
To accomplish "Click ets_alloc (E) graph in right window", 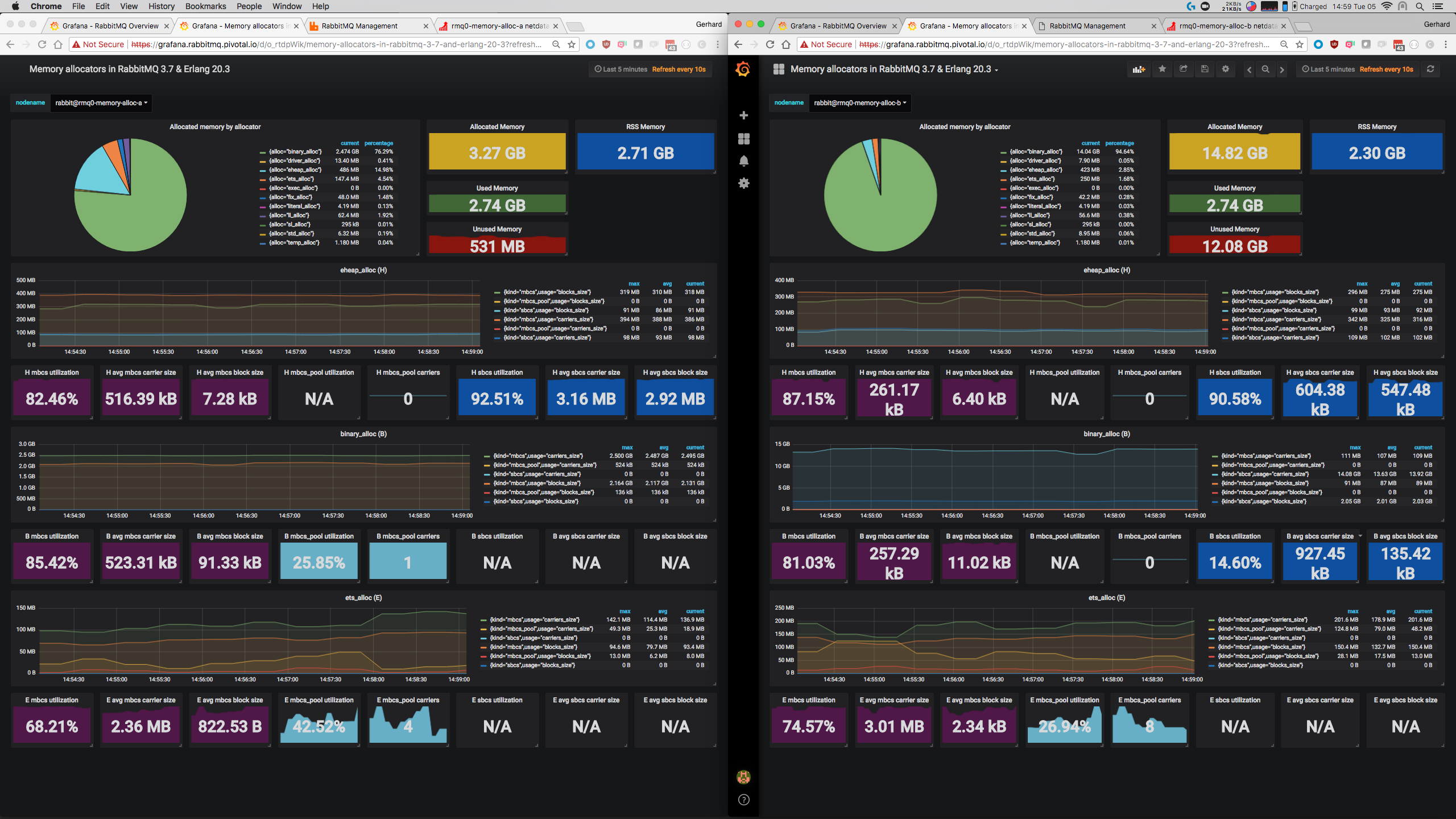I will (x=995, y=640).
